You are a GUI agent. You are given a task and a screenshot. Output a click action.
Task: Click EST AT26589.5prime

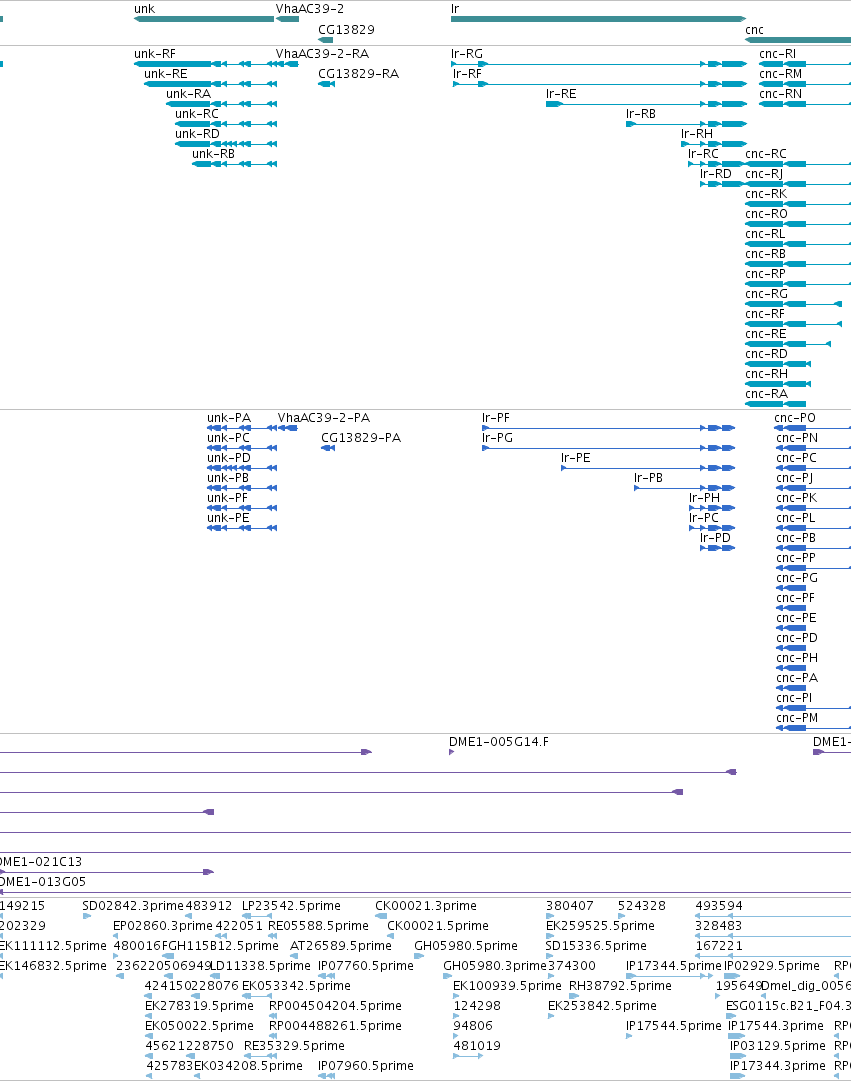pyautogui.click(x=341, y=946)
